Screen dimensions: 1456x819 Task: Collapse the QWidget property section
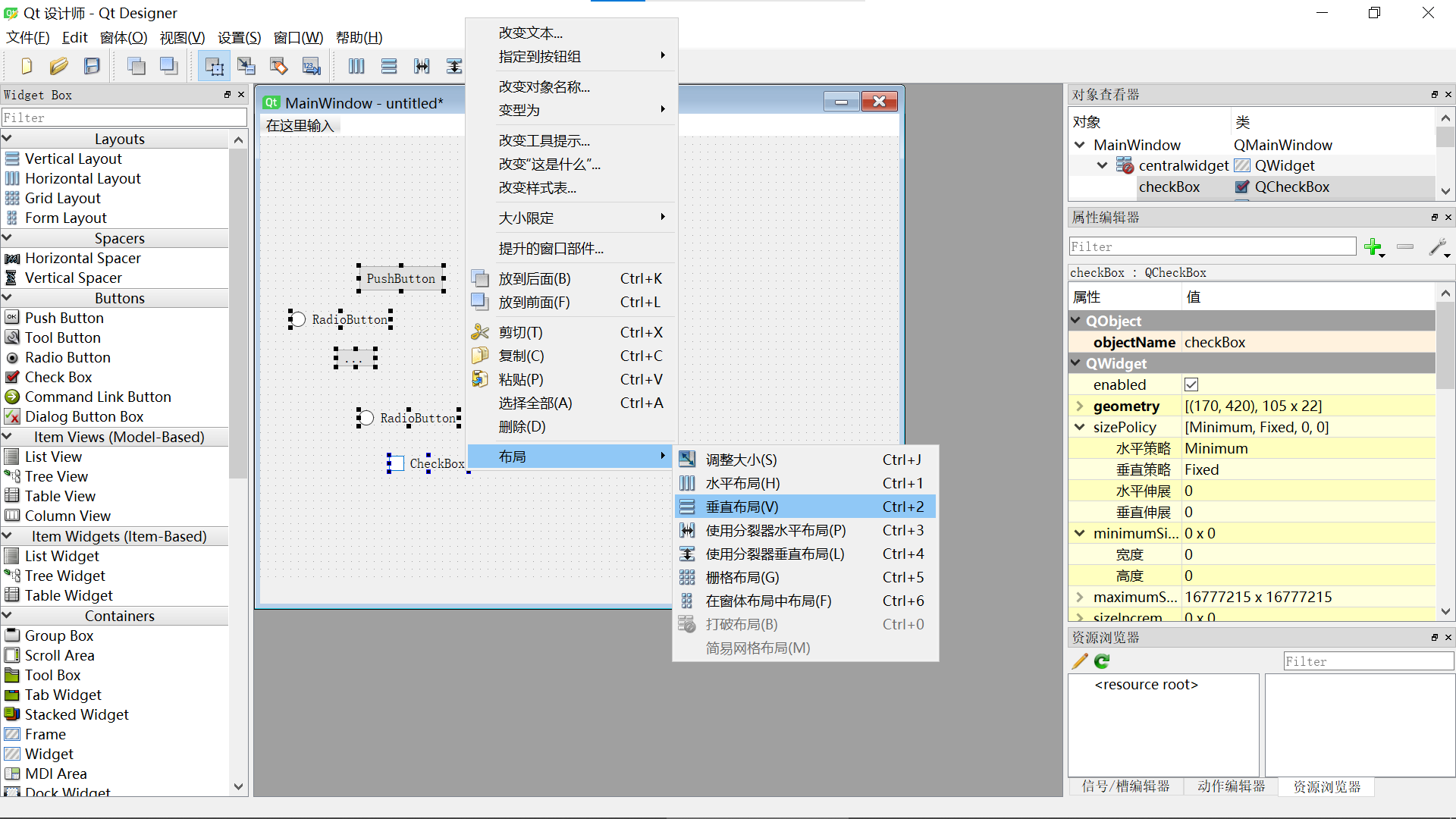(x=1078, y=363)
